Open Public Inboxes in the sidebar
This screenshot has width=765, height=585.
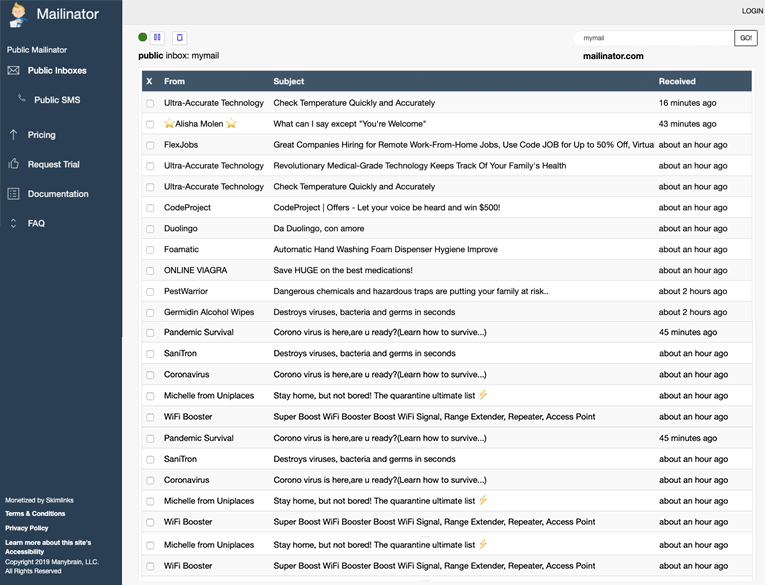(57, 71)
